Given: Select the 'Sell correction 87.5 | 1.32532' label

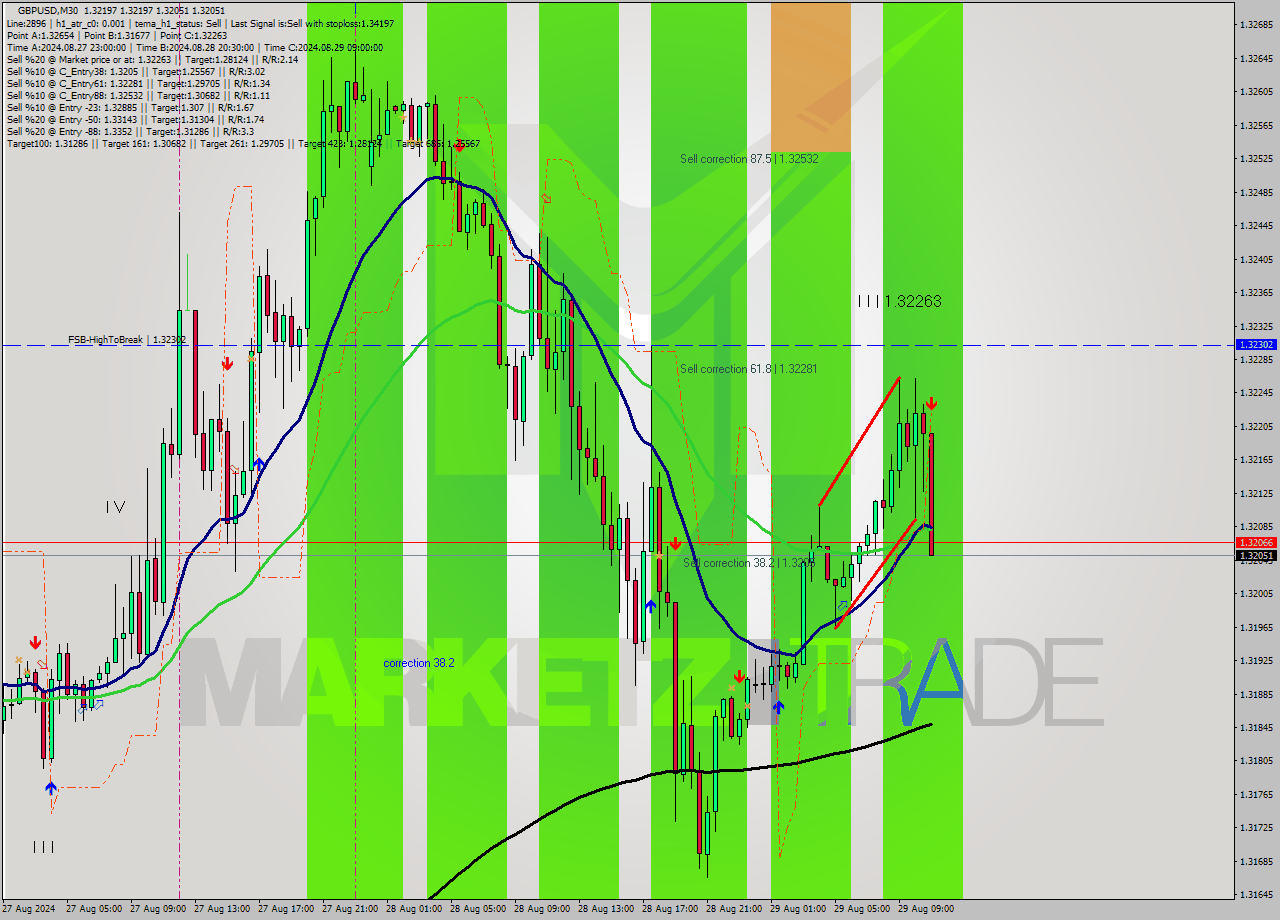Looking at the screenshot, I should click(x=749, y=159).
